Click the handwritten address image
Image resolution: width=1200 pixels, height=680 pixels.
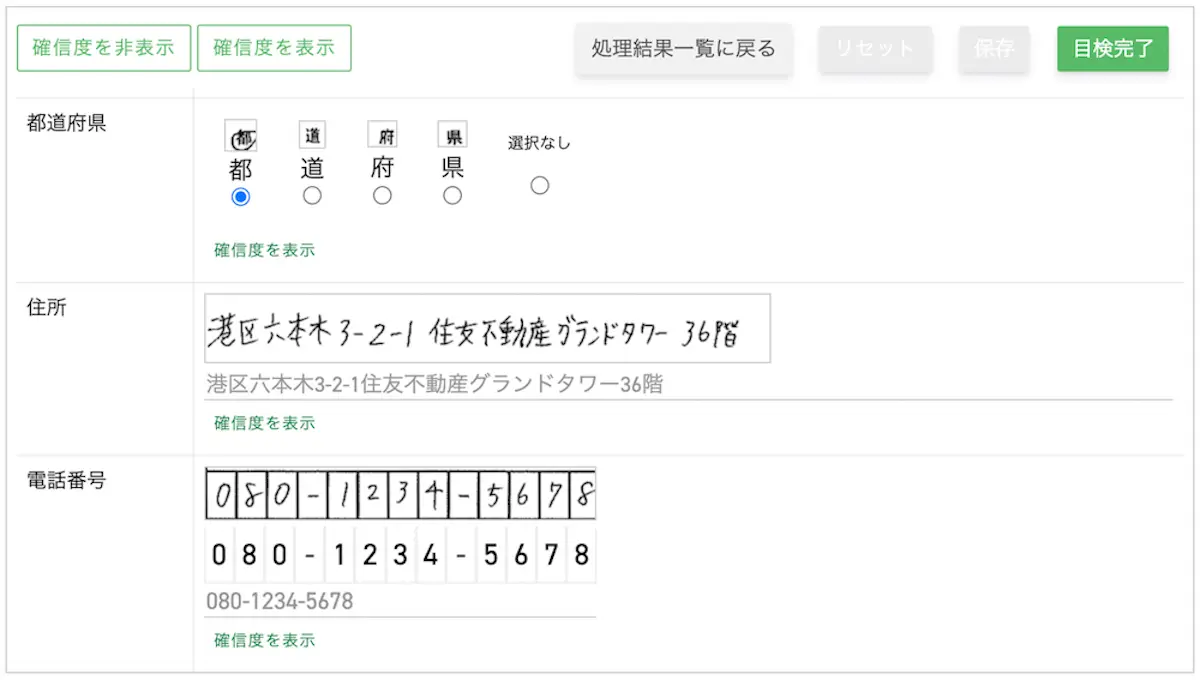487,328
